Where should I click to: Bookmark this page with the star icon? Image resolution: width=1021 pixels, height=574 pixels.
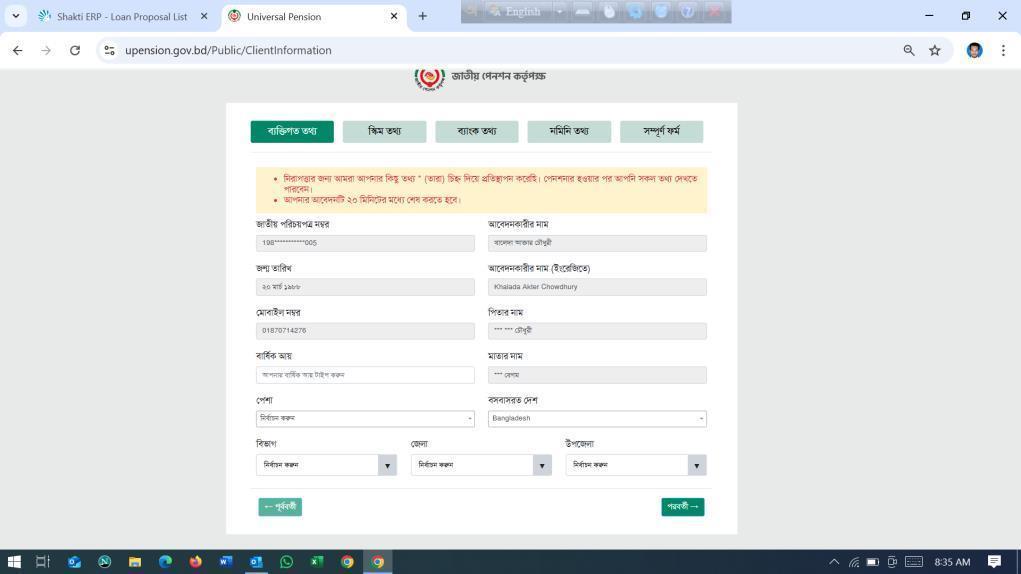pyautogui.click(x=934, y=50)
